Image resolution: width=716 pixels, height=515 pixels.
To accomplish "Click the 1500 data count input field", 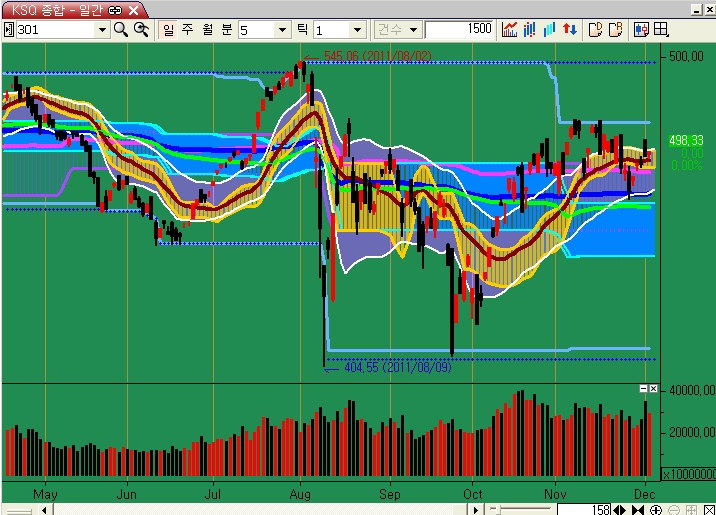I will pos(459,29).
